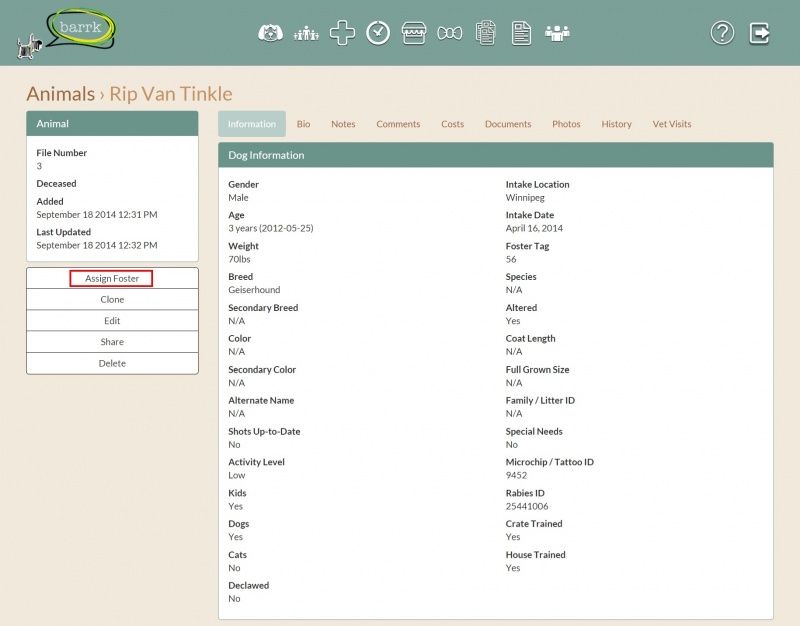Open the help question mark icon
The width and height of the screenshot is (800, 626).
[x=722, y=33]
